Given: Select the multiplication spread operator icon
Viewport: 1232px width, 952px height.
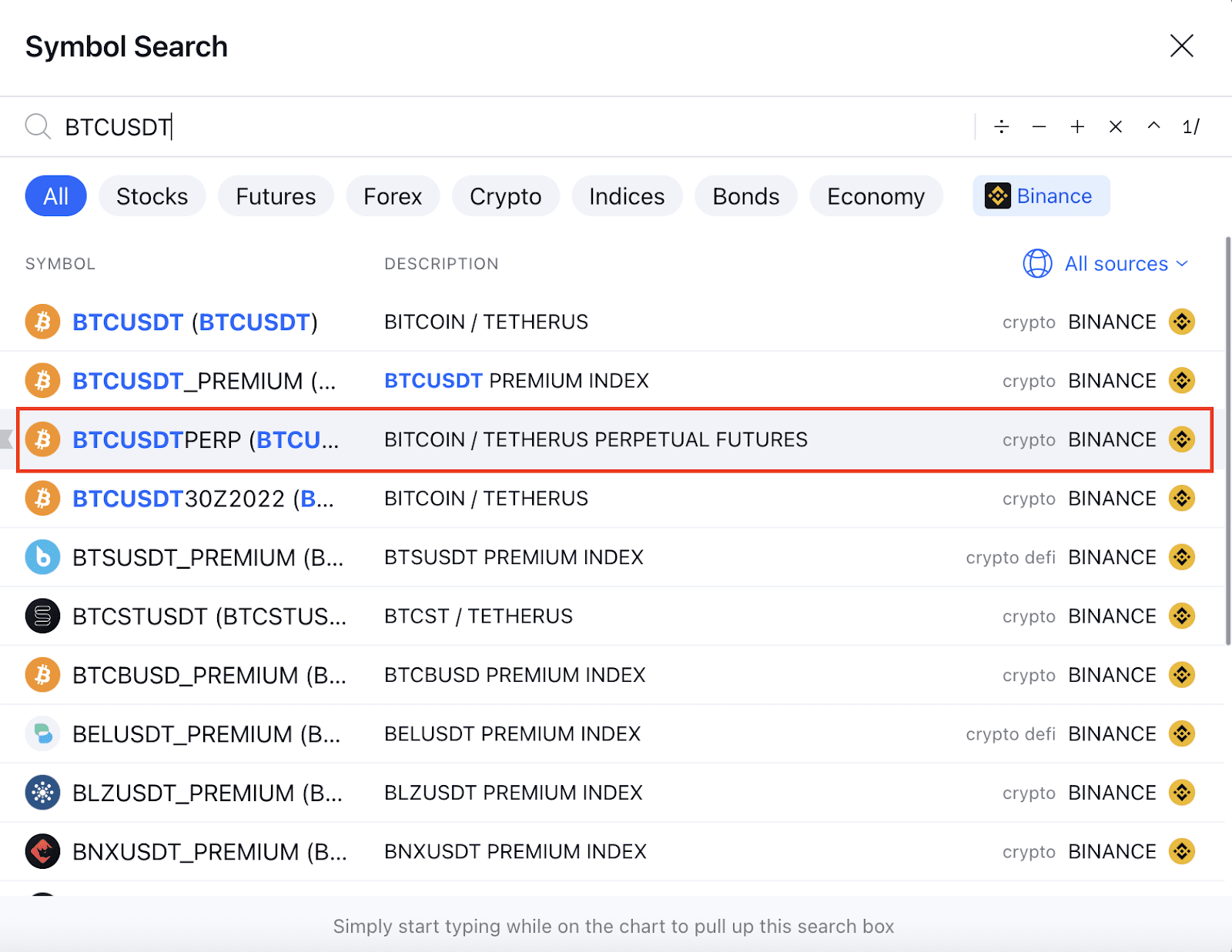Looking at the screenshot, I should pos(1115,126).
